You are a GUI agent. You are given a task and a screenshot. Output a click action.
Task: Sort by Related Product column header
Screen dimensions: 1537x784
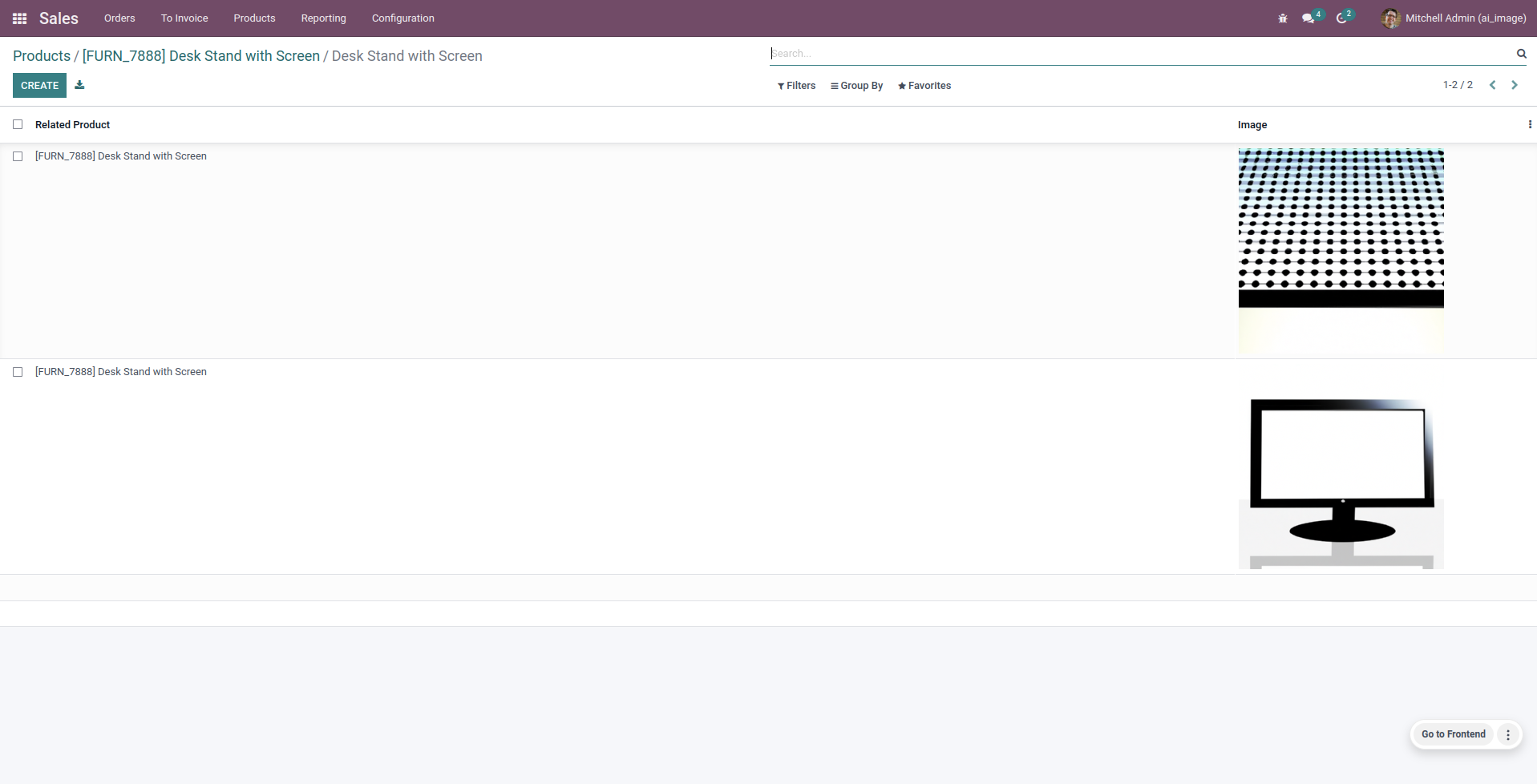pos(72,124)
